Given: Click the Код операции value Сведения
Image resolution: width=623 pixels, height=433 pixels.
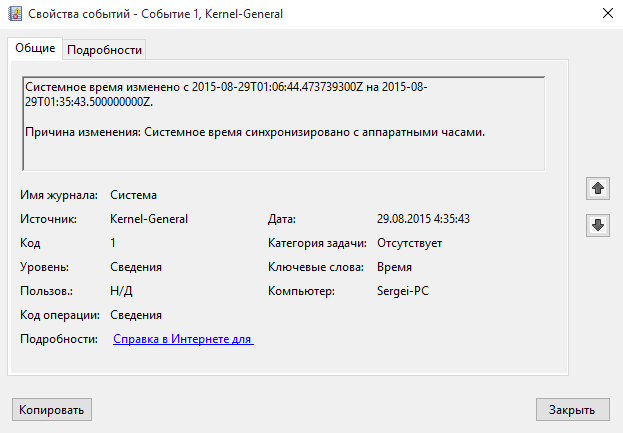Looking at the screenshot, I should pos(136,315).
